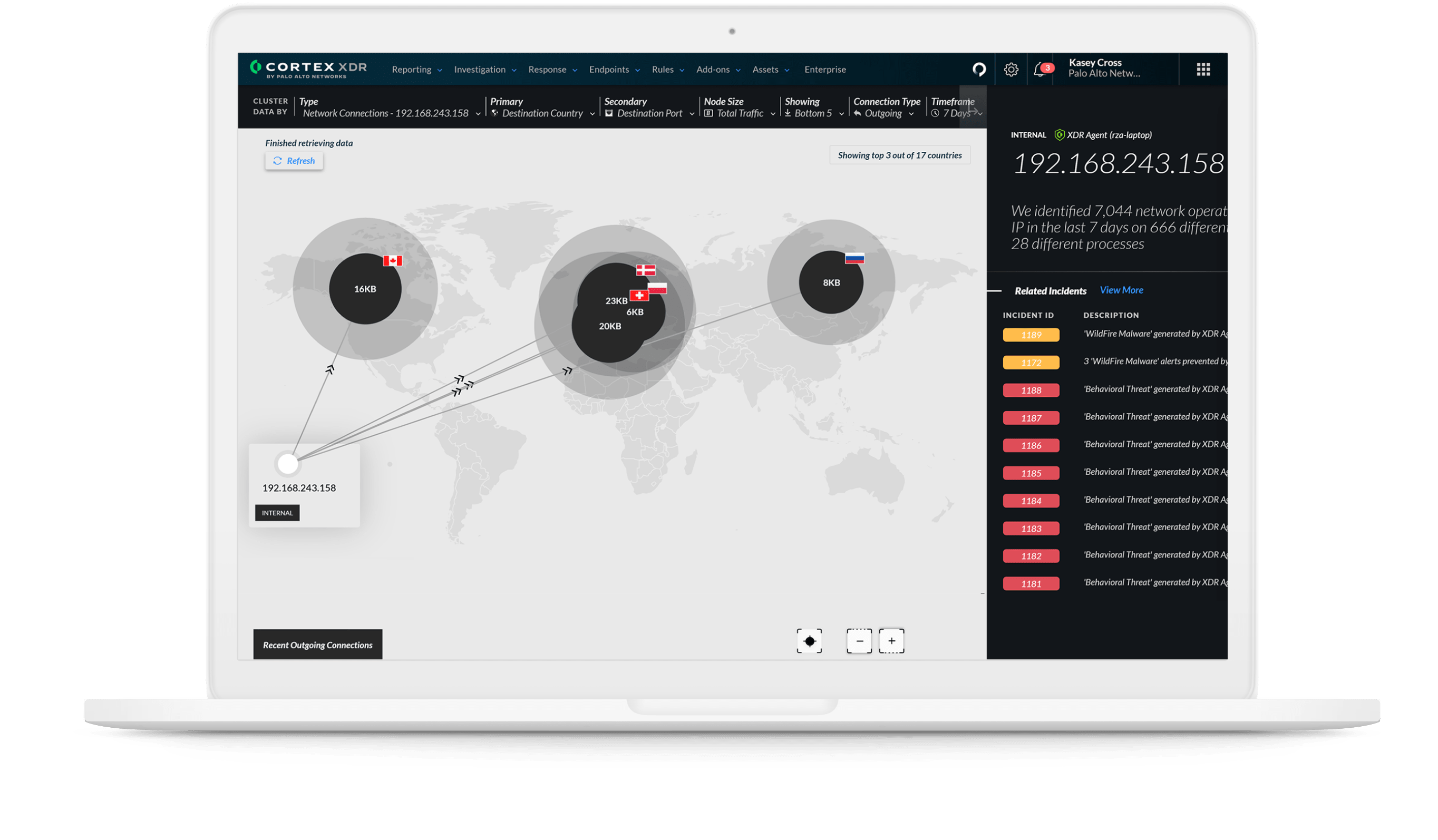Click the zoom out minus icon on map
The image size is (1438, 840).
point(859,640)
